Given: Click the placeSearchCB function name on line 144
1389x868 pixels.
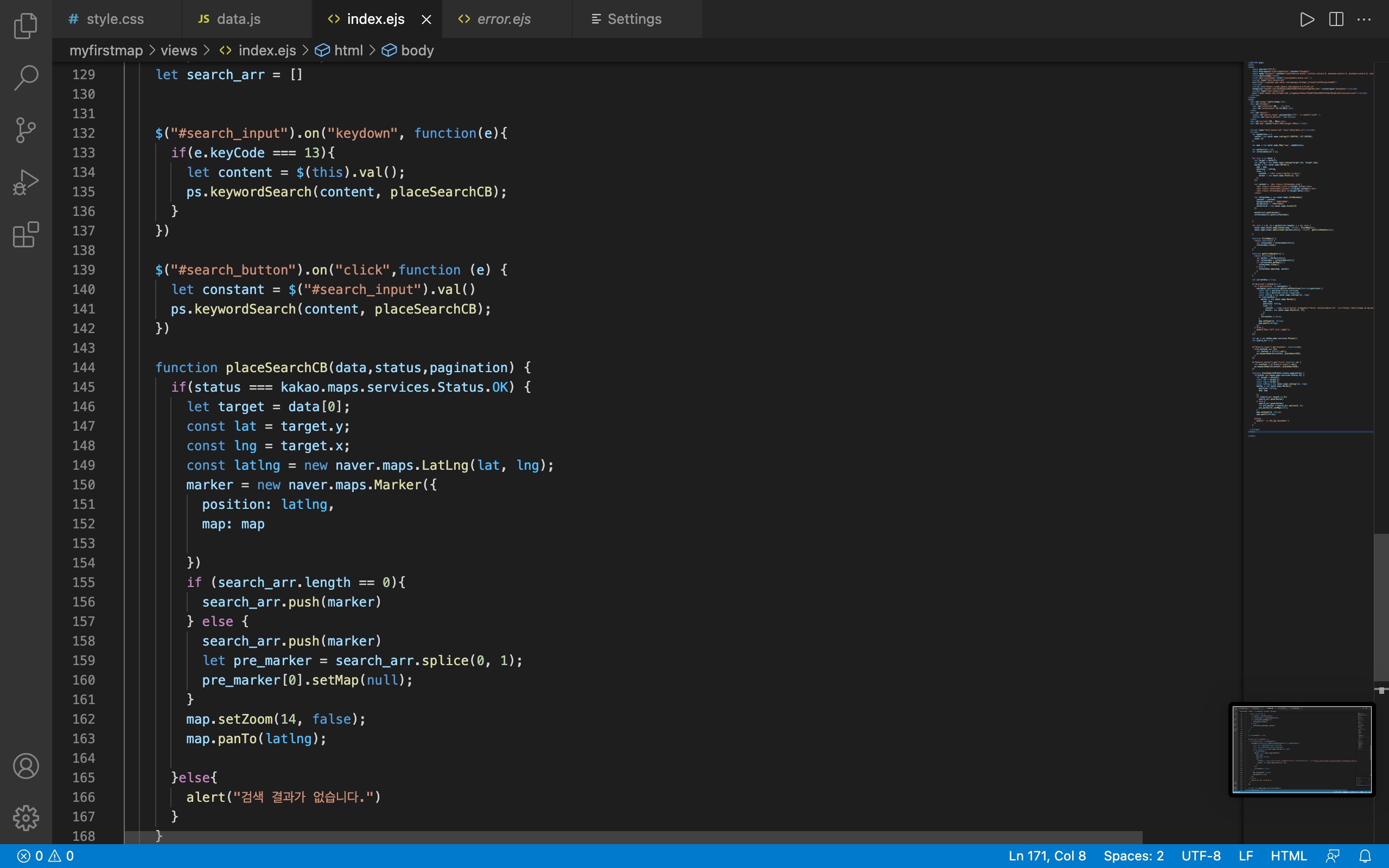Looking at the screenshot, I should (x=276, y=367).
